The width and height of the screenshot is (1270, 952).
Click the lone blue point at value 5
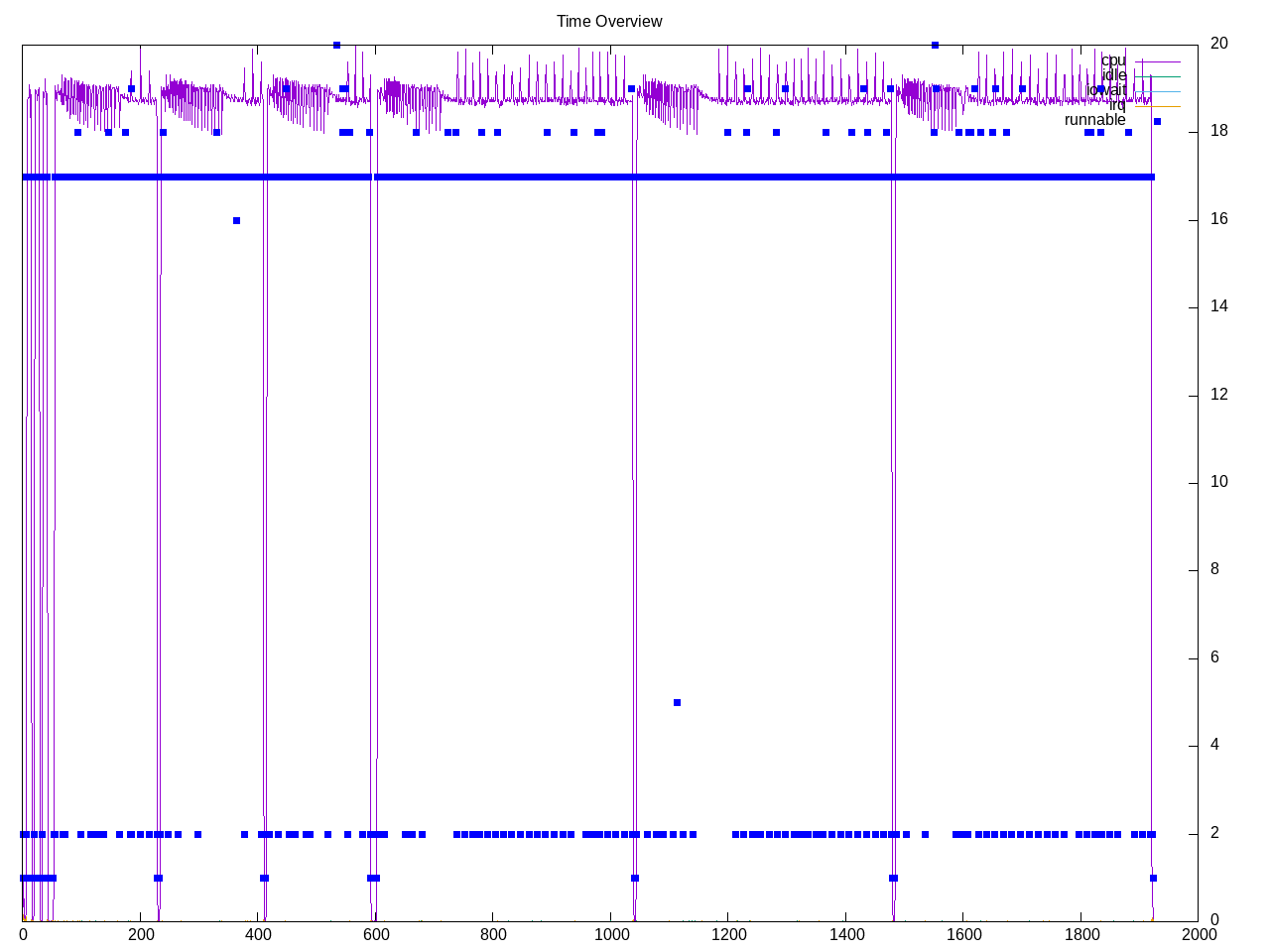click(x=677, y=702)
